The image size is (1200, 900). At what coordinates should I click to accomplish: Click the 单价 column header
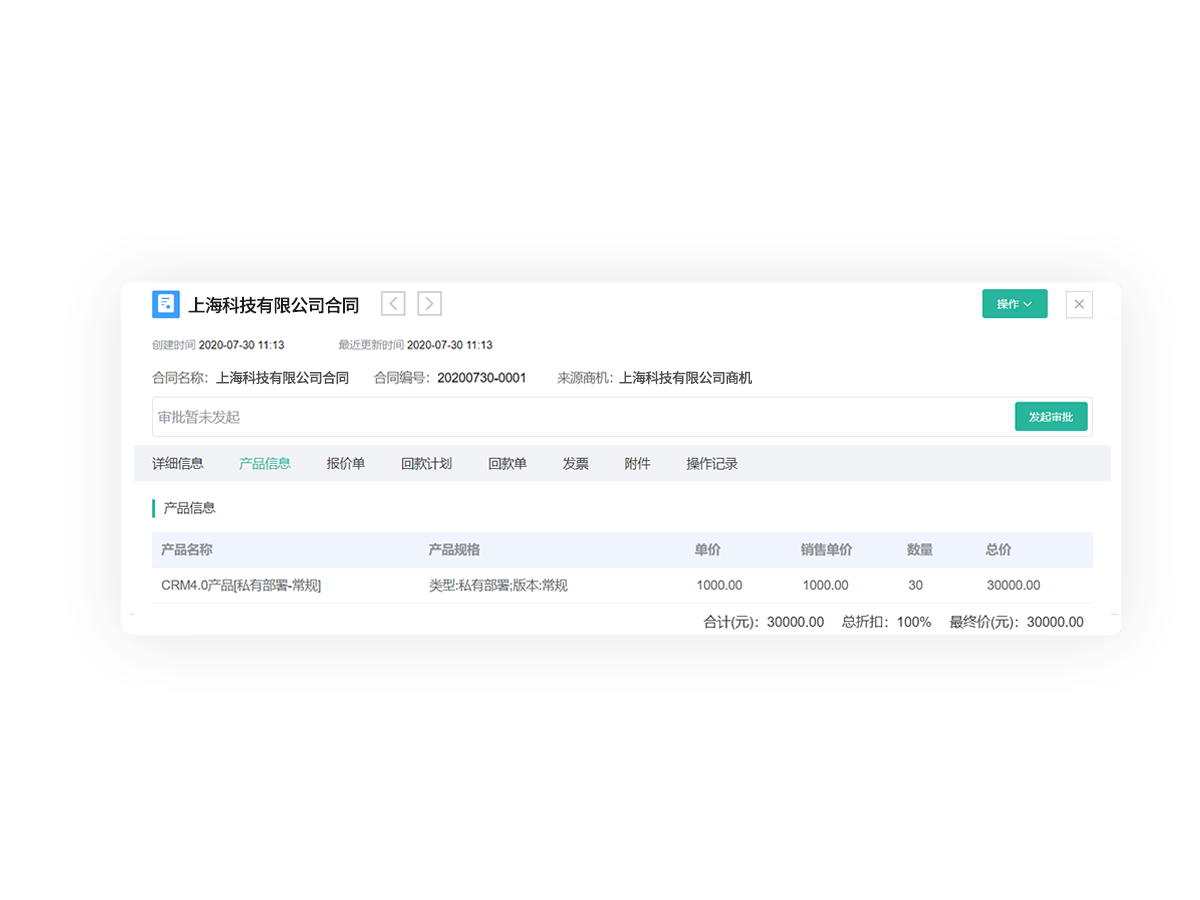[708, 550]
